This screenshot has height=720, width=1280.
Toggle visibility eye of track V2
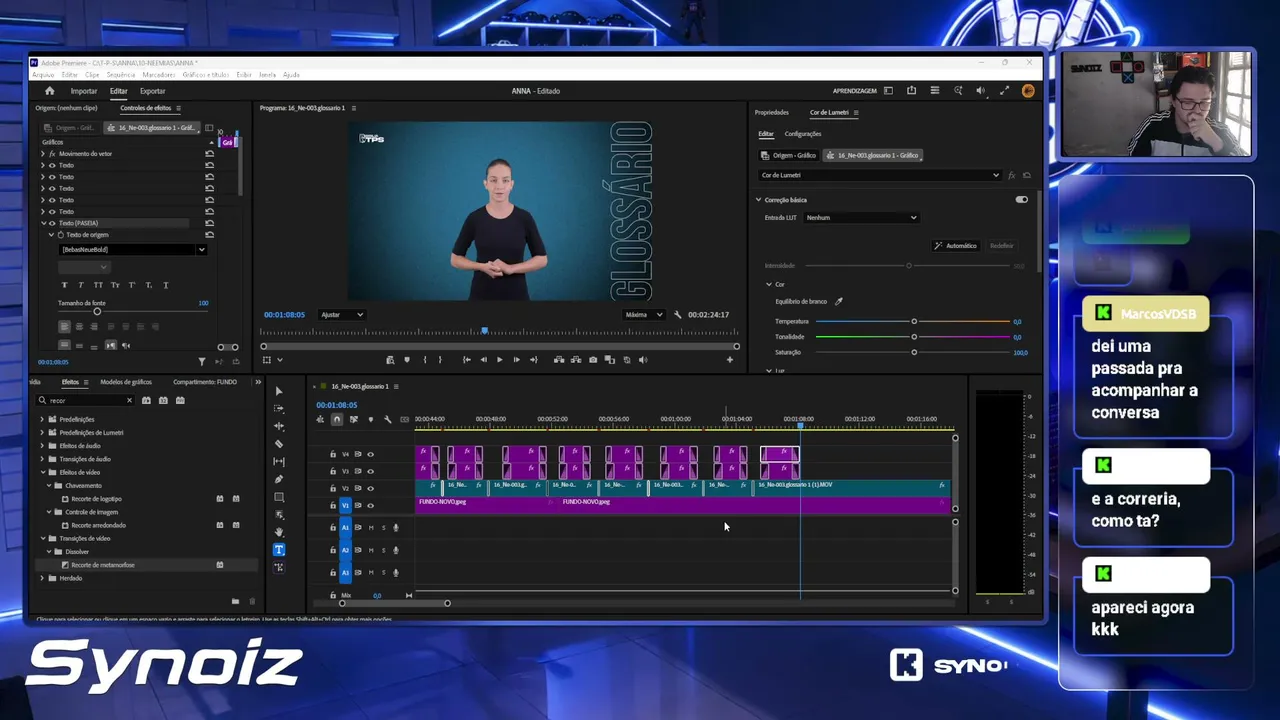click(x=370, y=488)
